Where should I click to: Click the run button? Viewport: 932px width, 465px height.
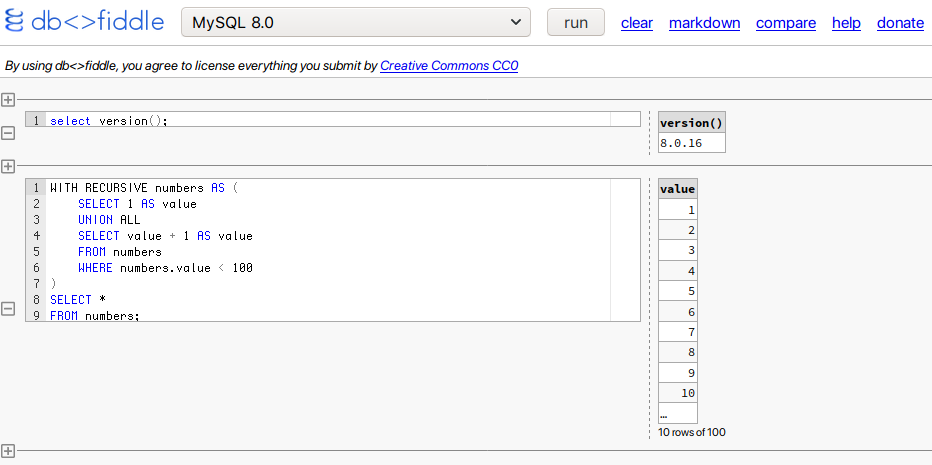tap(575, 23)
